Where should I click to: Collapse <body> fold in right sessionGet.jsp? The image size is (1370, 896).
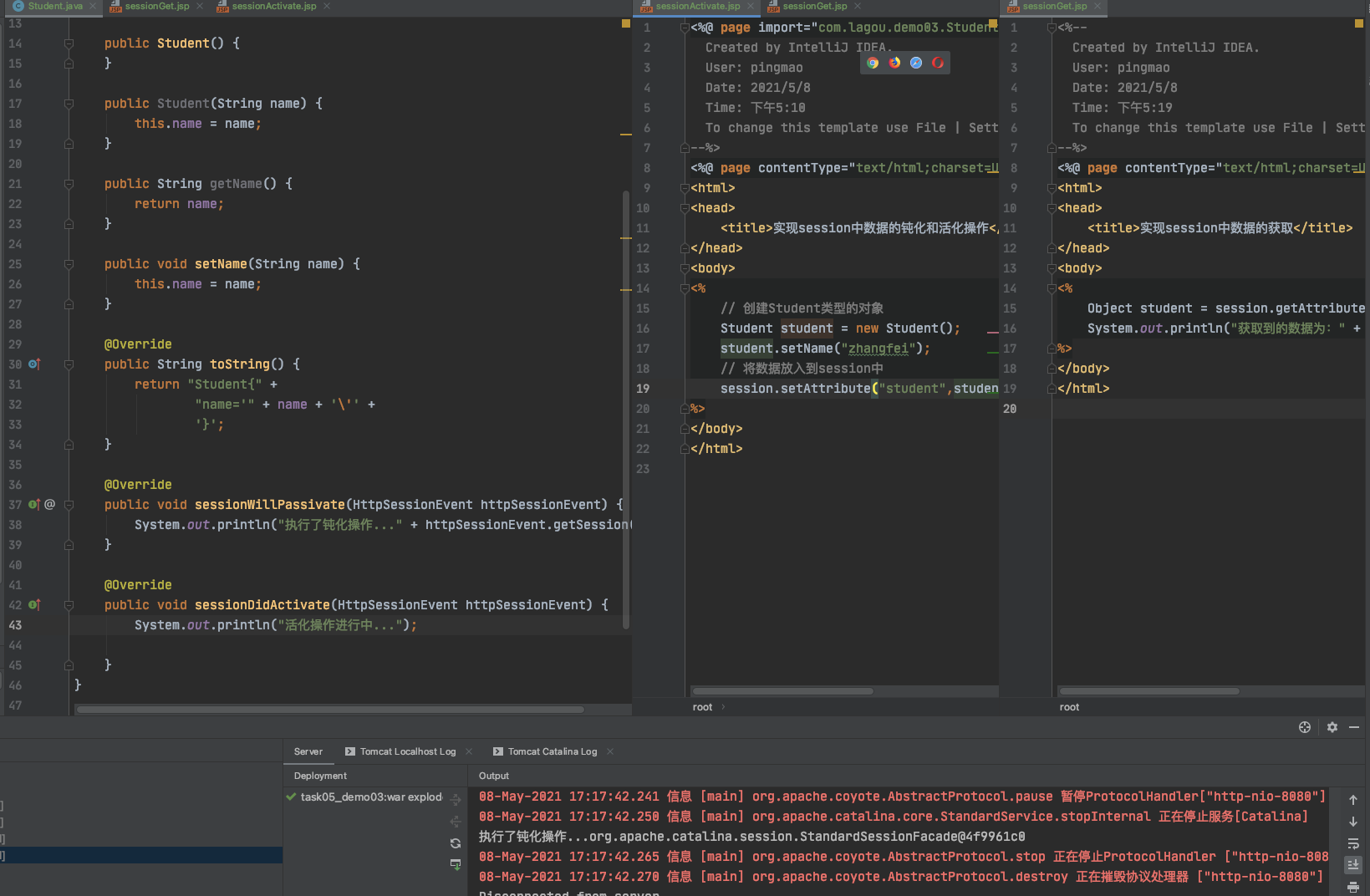(1052, 268)
